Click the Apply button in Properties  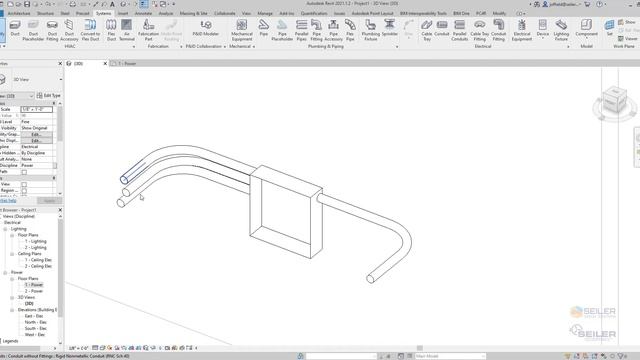pyautogui.click(x=49, y=200)
